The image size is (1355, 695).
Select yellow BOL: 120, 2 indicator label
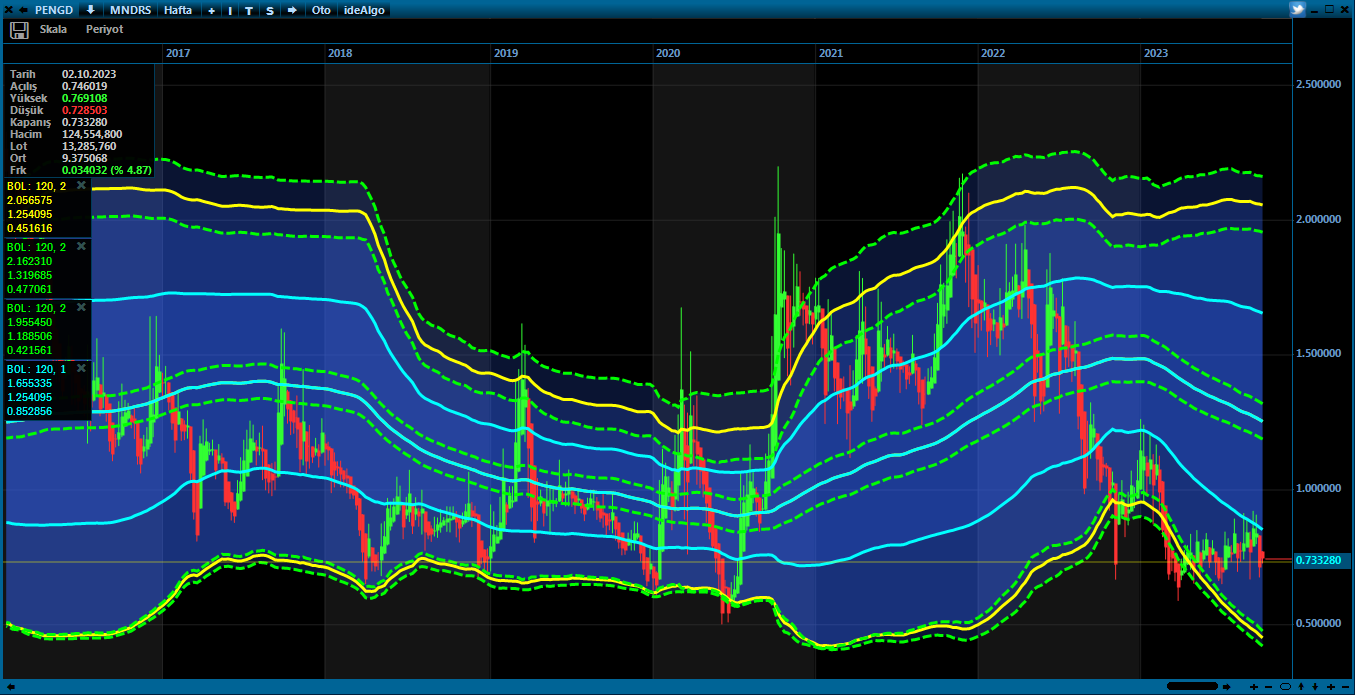click(37, 186)
